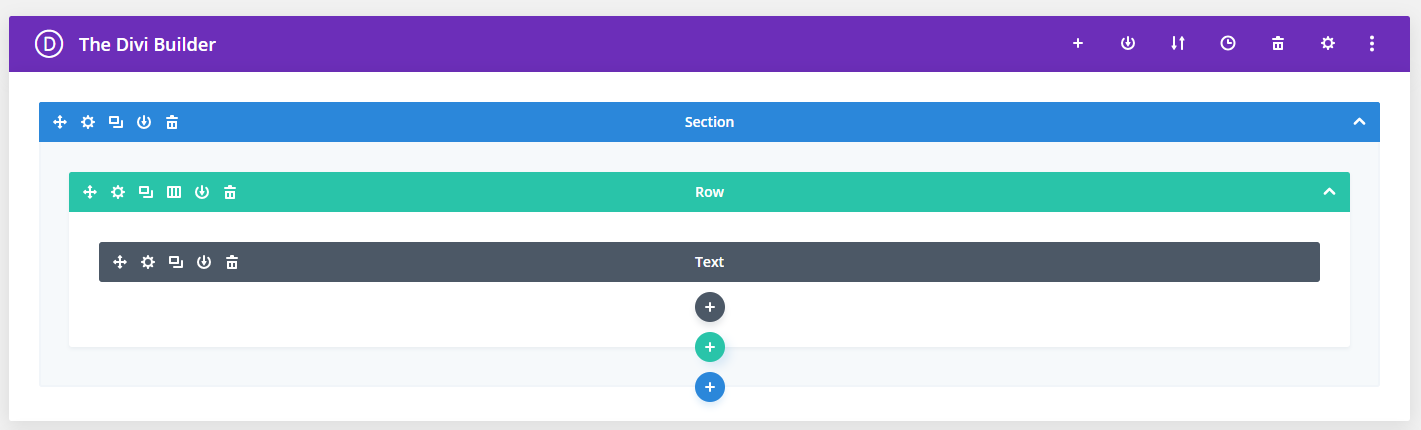1421x430 pixels.
Task: Save the Row to library
Action: (202, 192)
